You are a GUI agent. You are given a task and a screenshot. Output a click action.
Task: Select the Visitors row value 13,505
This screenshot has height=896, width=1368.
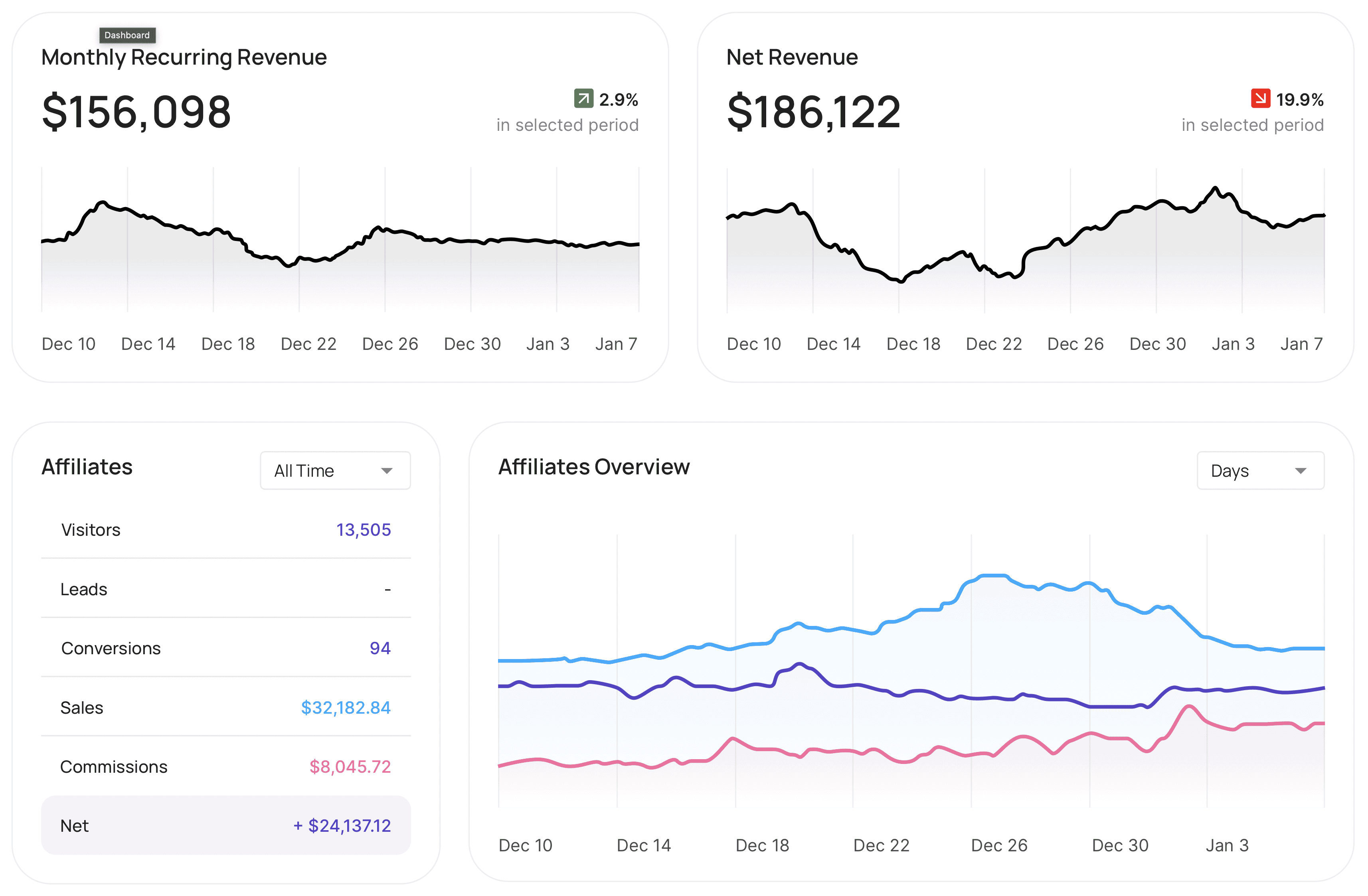point(363,529)
